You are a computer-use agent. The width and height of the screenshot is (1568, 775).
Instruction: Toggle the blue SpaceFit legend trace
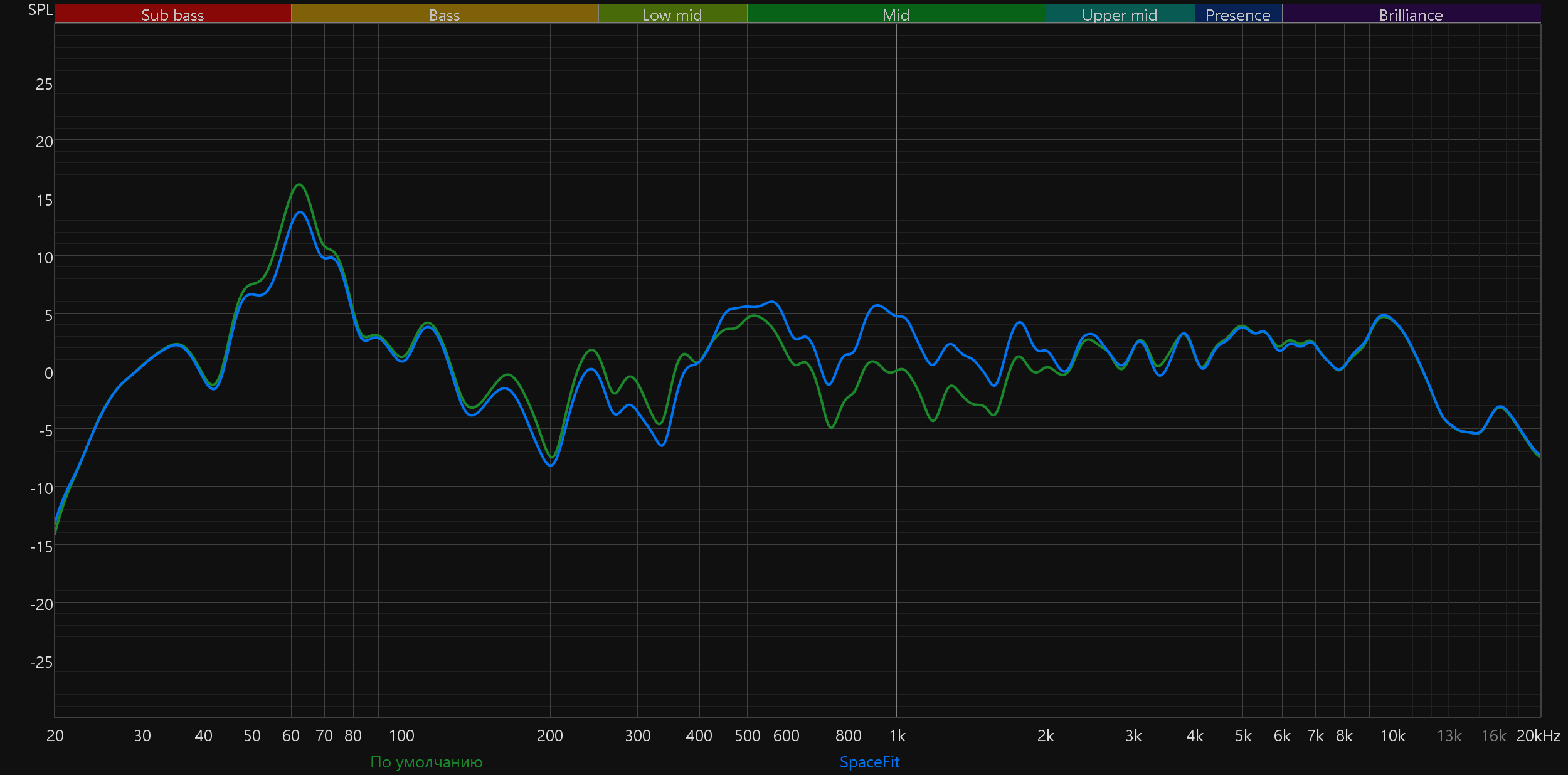(869, 762)
